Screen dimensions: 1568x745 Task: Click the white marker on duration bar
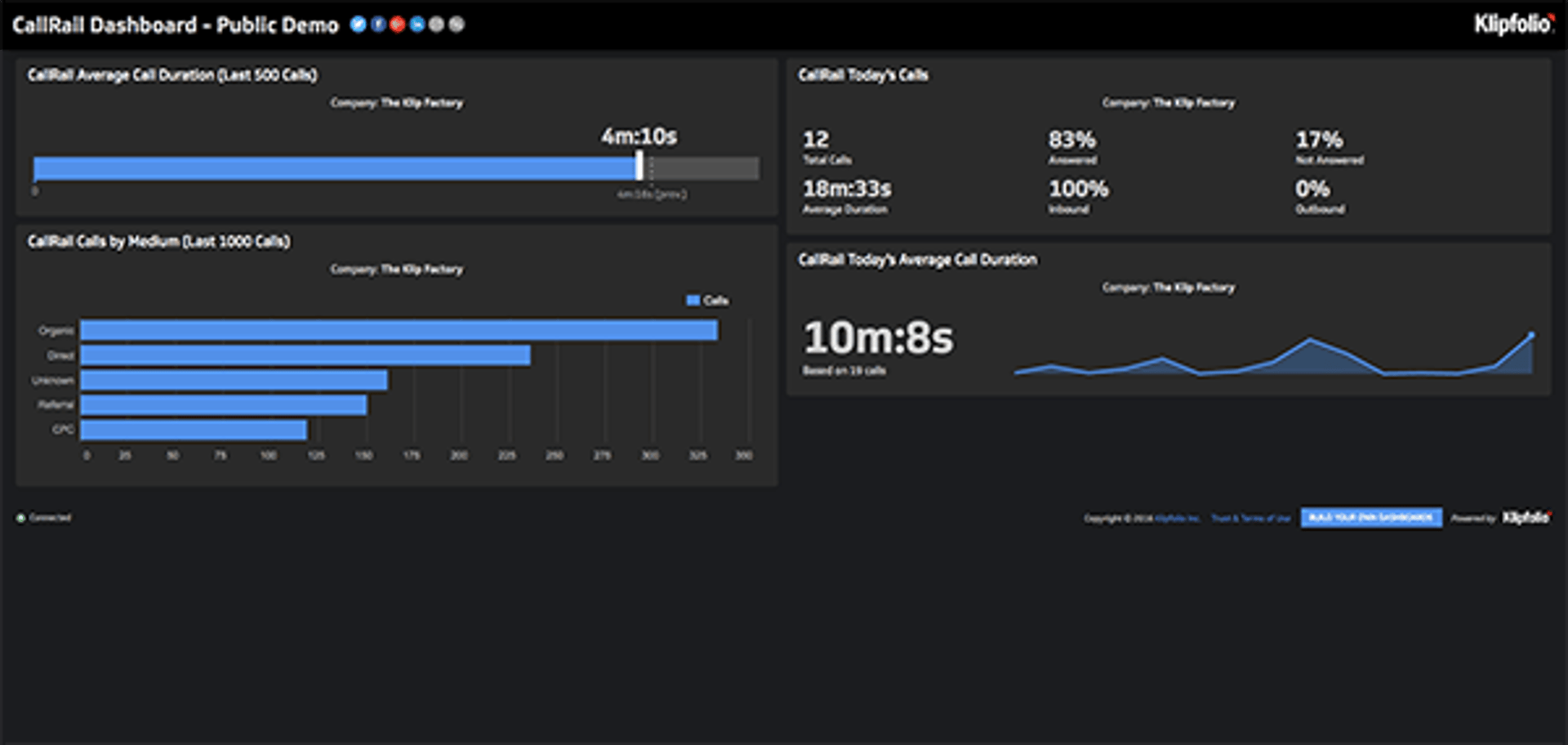pyautogui.click(x=639, y=166)
